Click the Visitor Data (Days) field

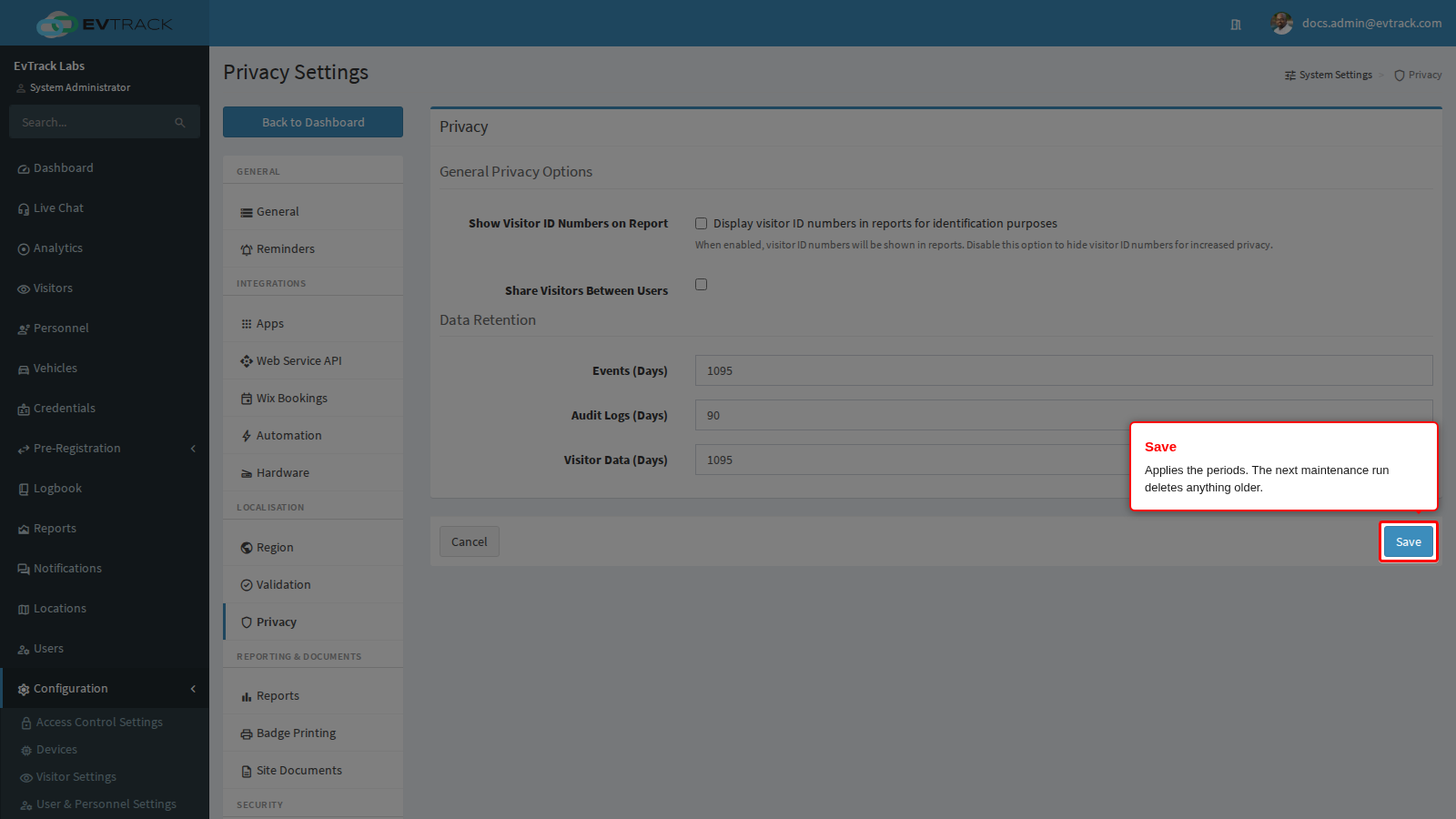[1064, 460]
